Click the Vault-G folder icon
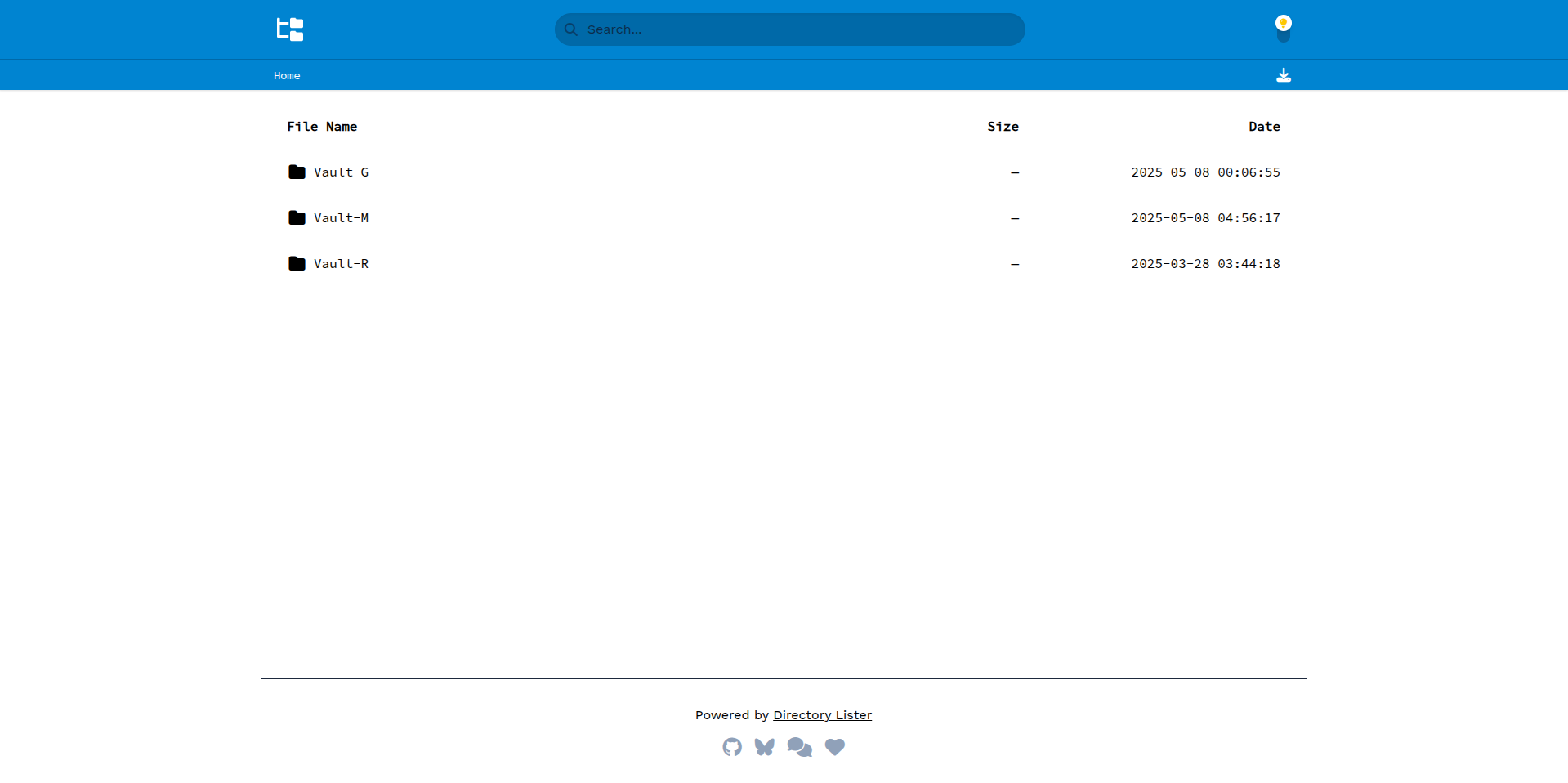Image resolution: width=1568 pixels, height=783 pixels. [297, 172]
